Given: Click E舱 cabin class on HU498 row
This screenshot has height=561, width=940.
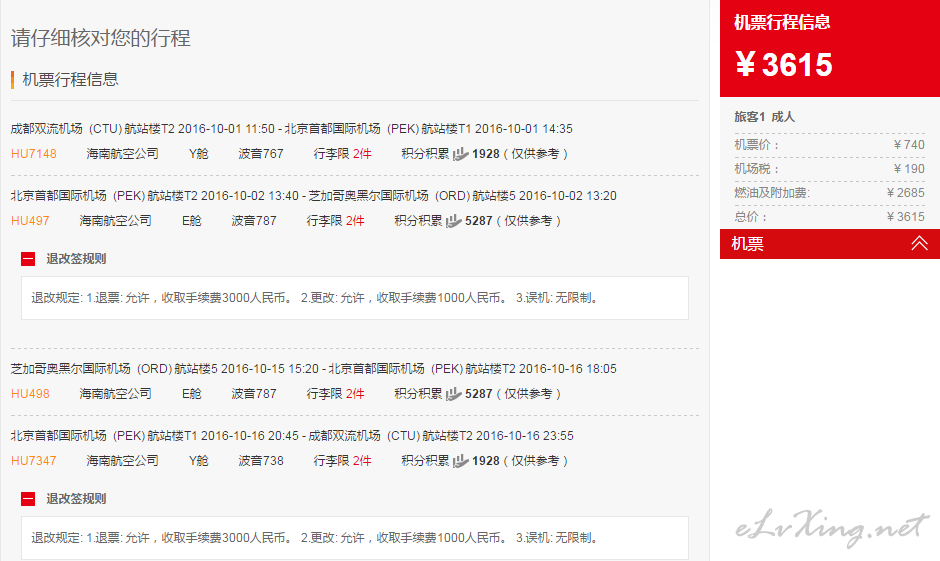Looking at the screenshot, I should tap(191, 394).
